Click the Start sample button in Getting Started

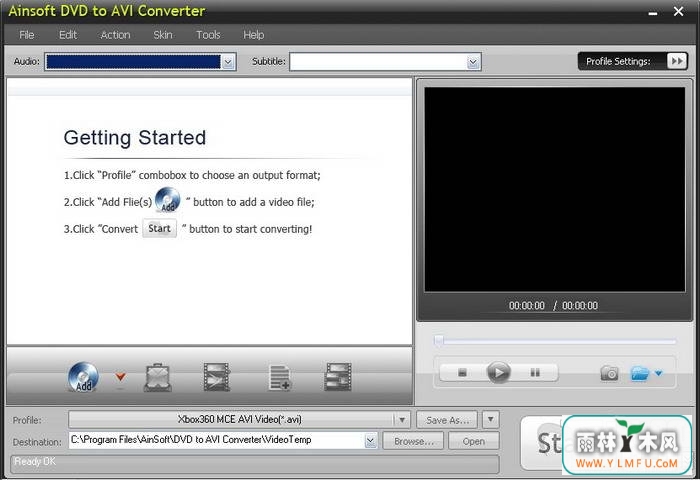point(159,228)
